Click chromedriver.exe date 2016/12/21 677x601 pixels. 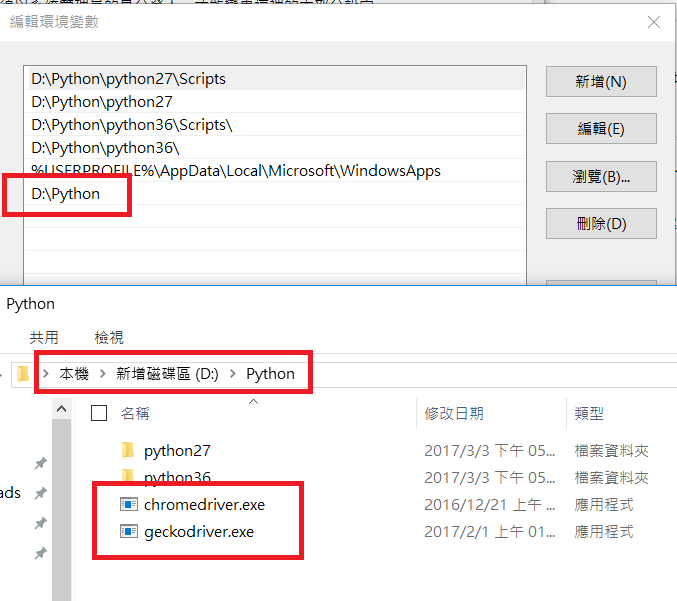[x=489, y=504]
